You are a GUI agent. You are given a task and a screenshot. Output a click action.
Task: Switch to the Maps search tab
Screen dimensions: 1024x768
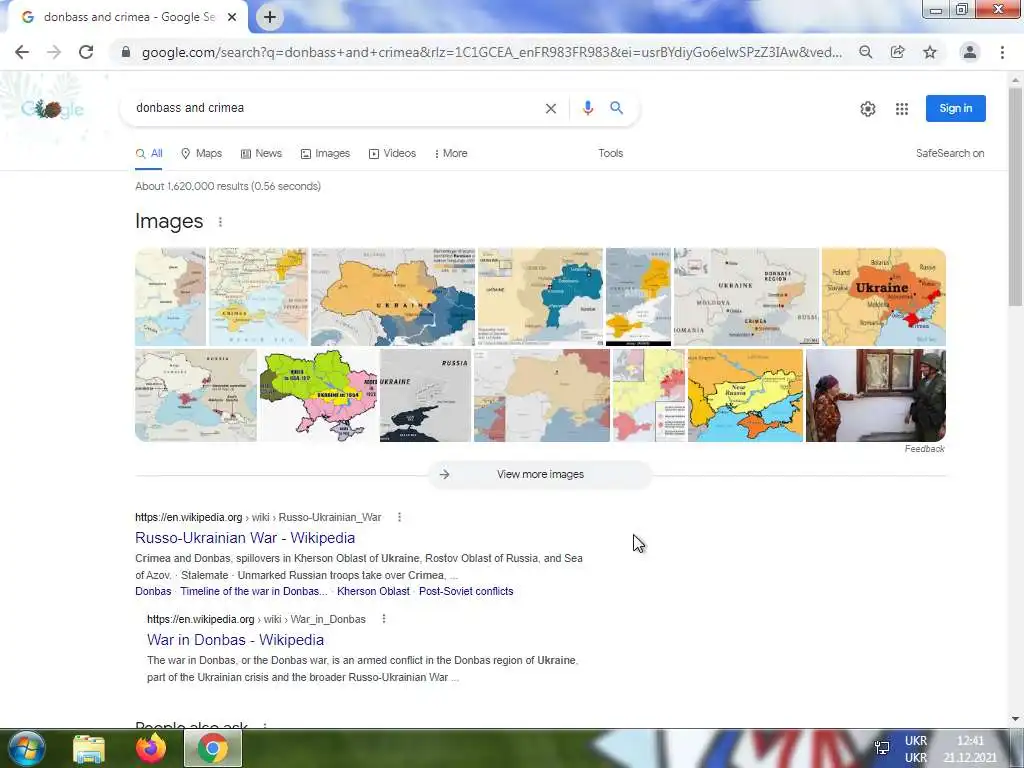[201, 153]
